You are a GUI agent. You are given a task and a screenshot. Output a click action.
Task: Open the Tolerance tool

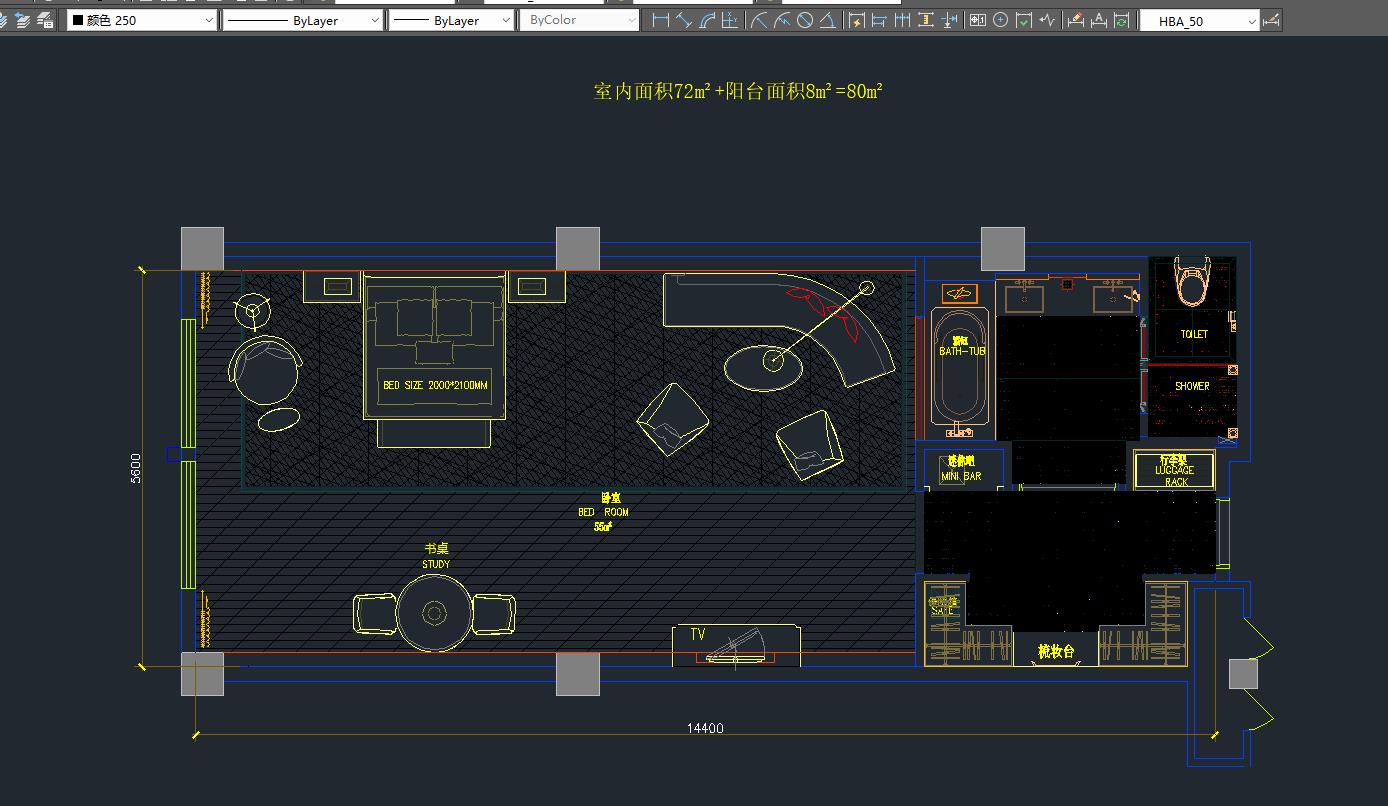click(x=976, y=20)
